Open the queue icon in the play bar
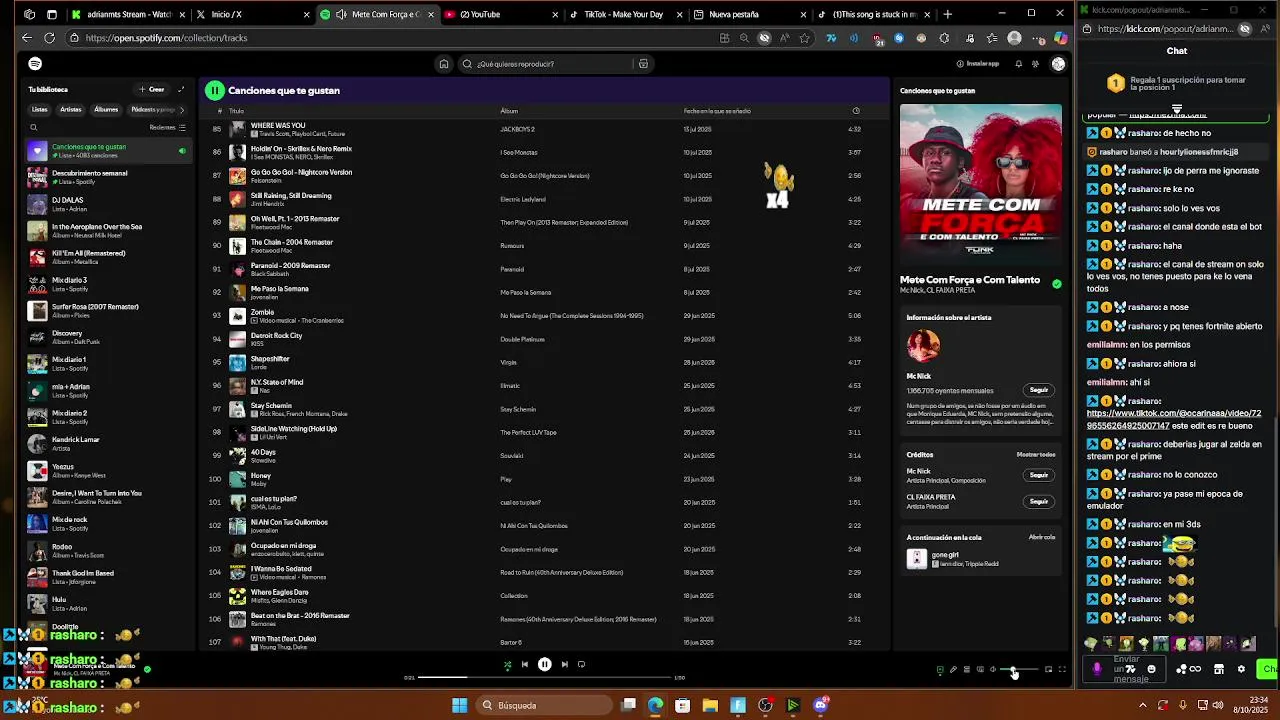 [967, 669]
